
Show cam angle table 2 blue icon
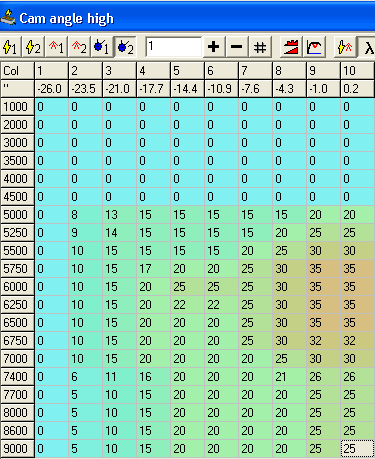point(125,47)
